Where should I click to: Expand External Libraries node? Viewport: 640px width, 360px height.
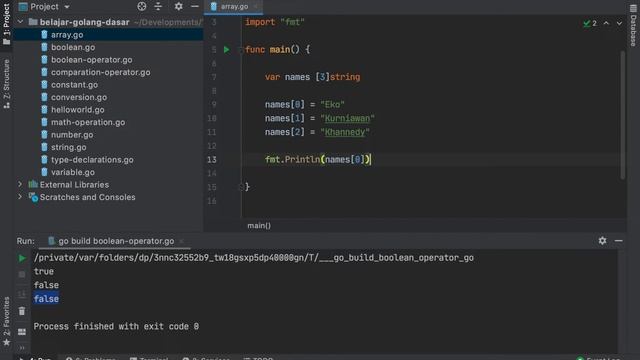[20, 184]
